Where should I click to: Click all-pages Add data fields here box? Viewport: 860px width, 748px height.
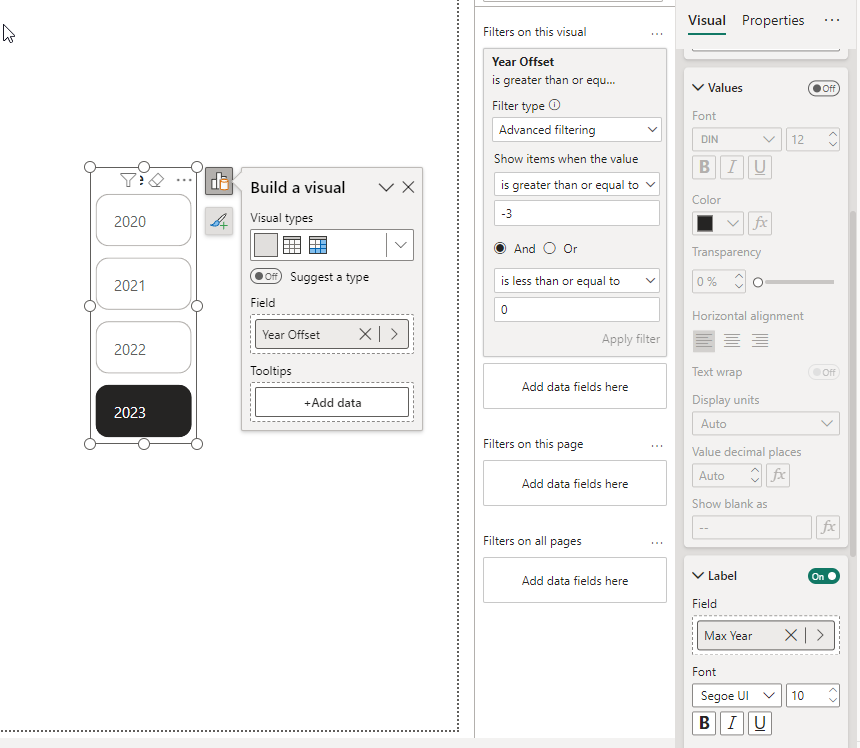(575, 580)
